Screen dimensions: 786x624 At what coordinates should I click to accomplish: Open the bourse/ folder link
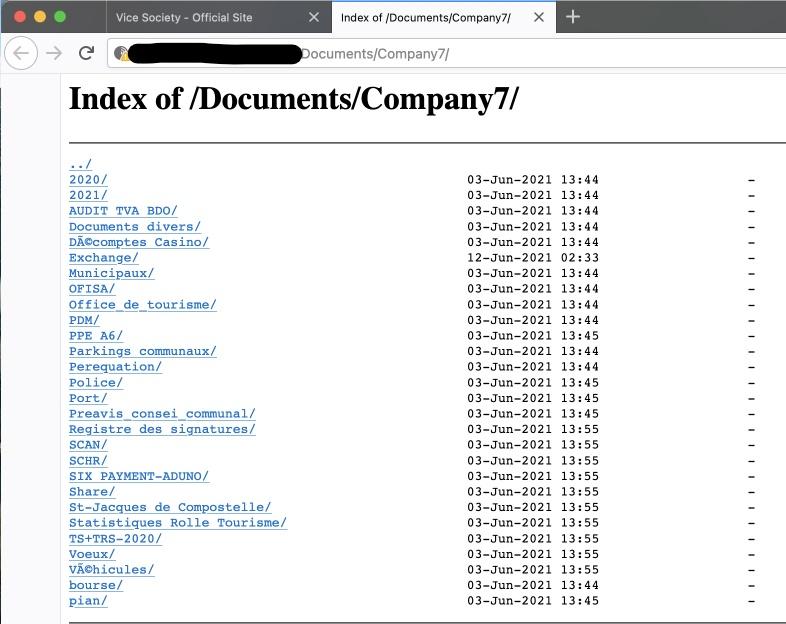coord(96,585)
